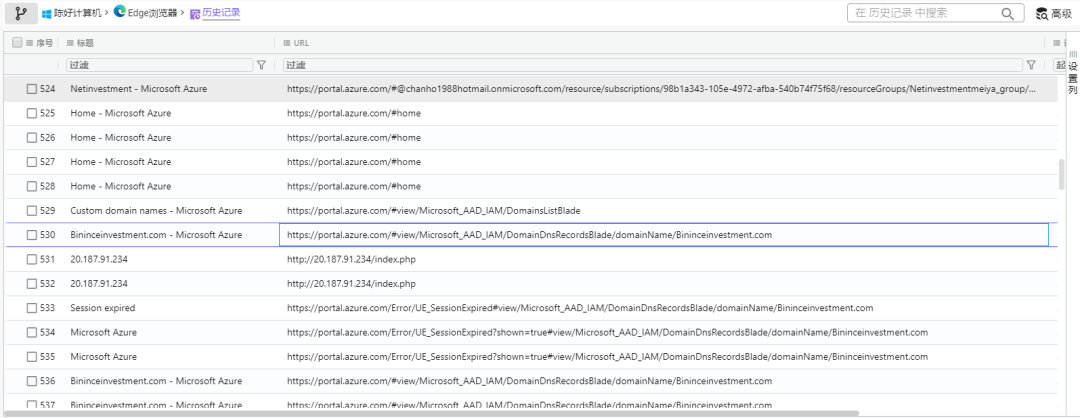Click the drag-handle icon beside 序号
1080x418 pixels.
tap(30, 43)
